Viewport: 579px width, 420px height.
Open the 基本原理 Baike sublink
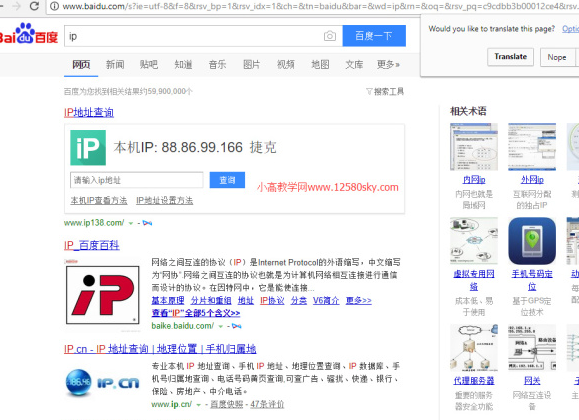click(168, 301)
